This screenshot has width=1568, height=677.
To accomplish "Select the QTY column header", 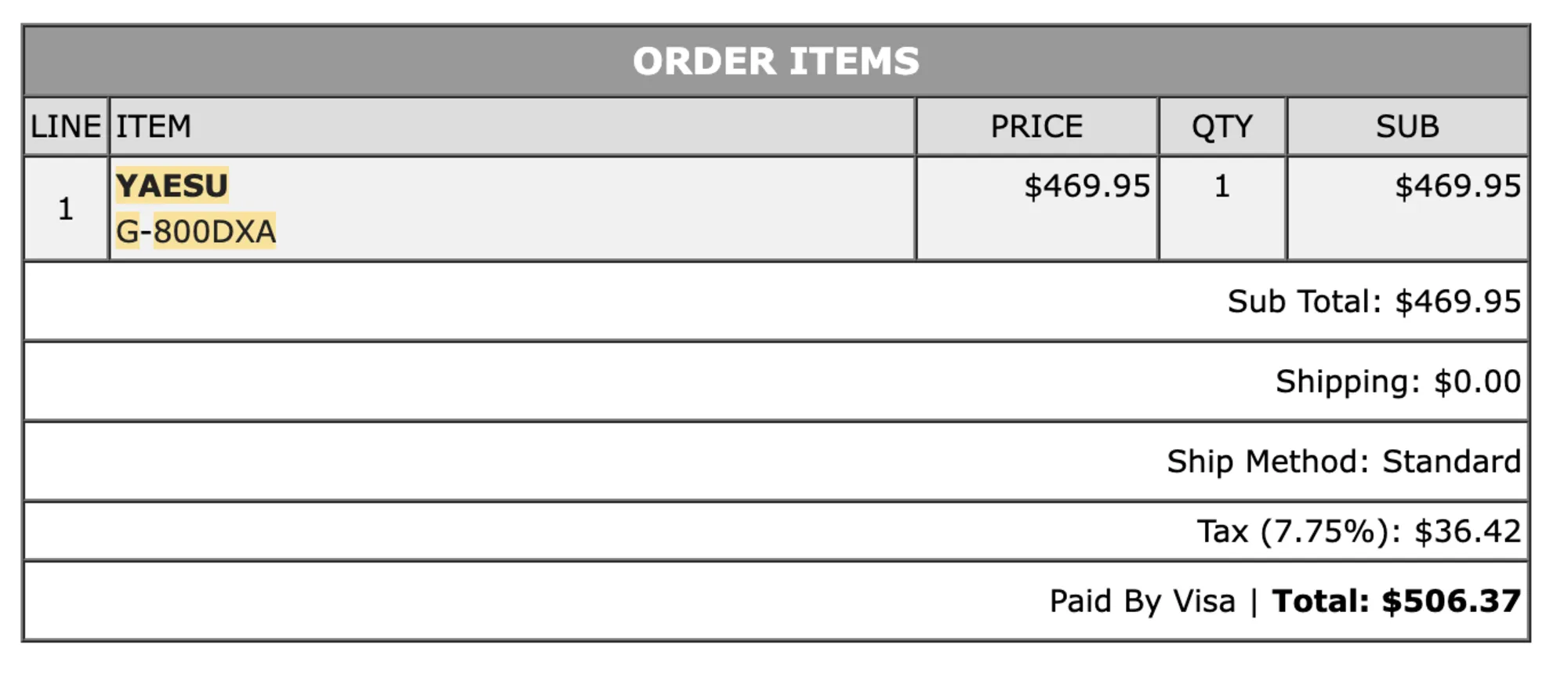I will [1221, 126].
